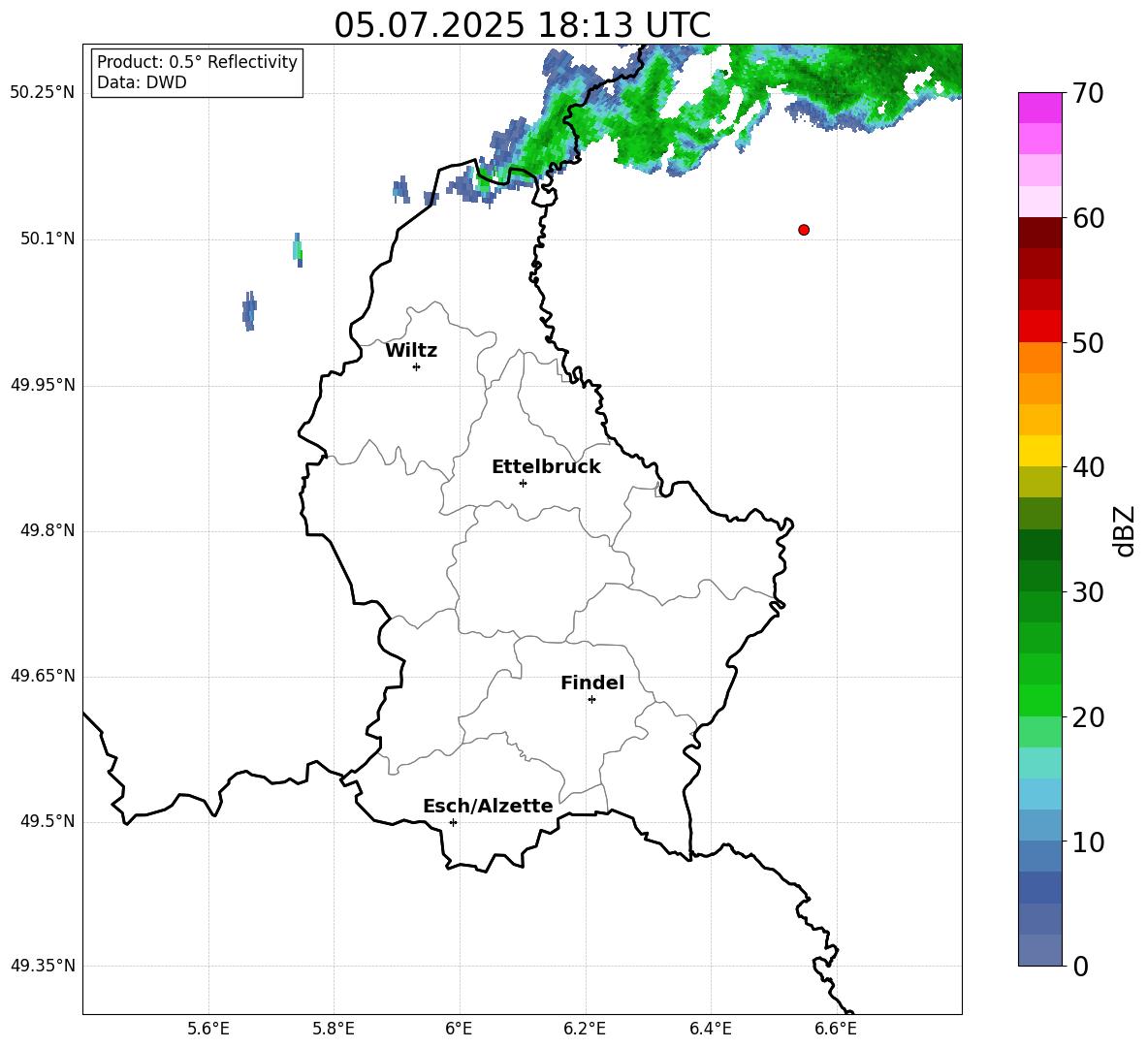Viewport: 1148px width, 1048px height.
Task: Click the 49.5°N latitude label
Action: pyautogui.click(x=48, y=821)
